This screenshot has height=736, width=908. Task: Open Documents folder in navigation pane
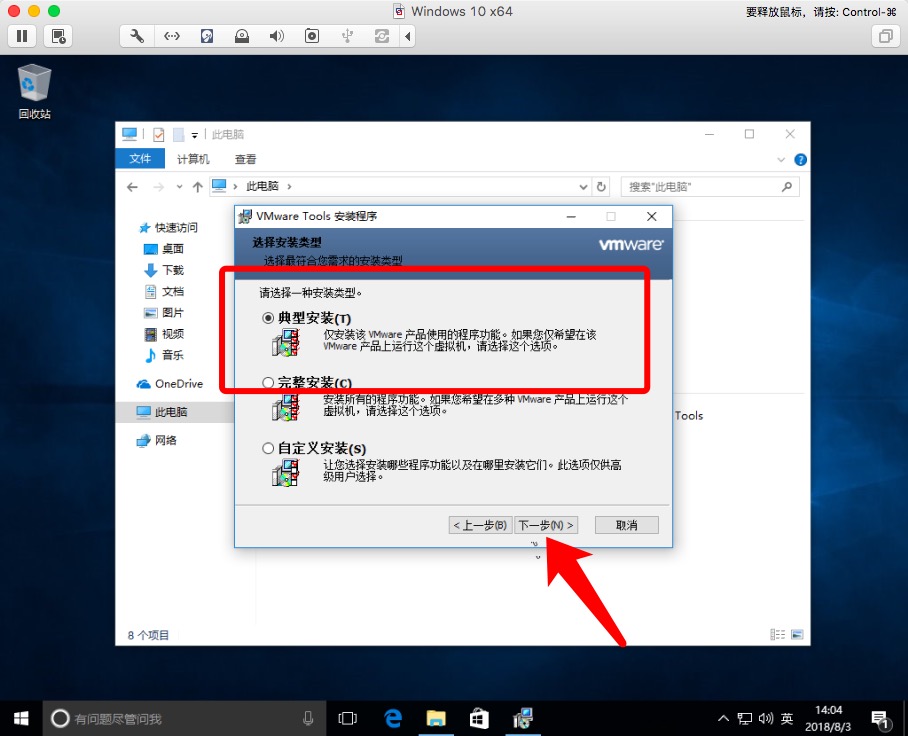click(x=163, y=291)
